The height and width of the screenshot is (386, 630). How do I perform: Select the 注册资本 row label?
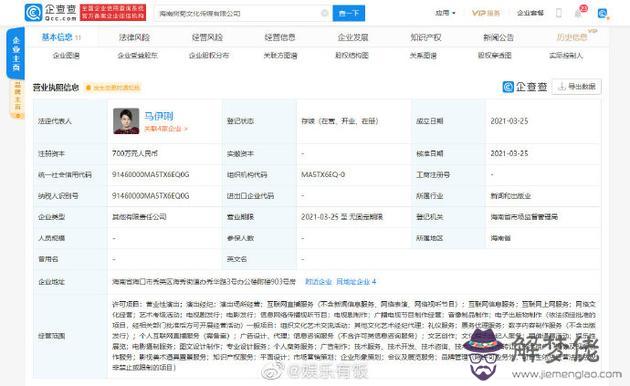click(51, 153)
